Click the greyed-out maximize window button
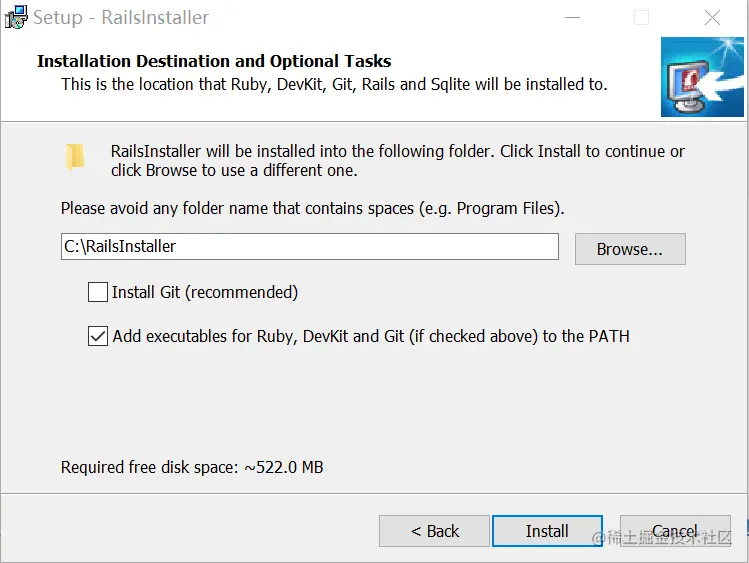This screenshot has height=563, width=749. pos(641,18)
